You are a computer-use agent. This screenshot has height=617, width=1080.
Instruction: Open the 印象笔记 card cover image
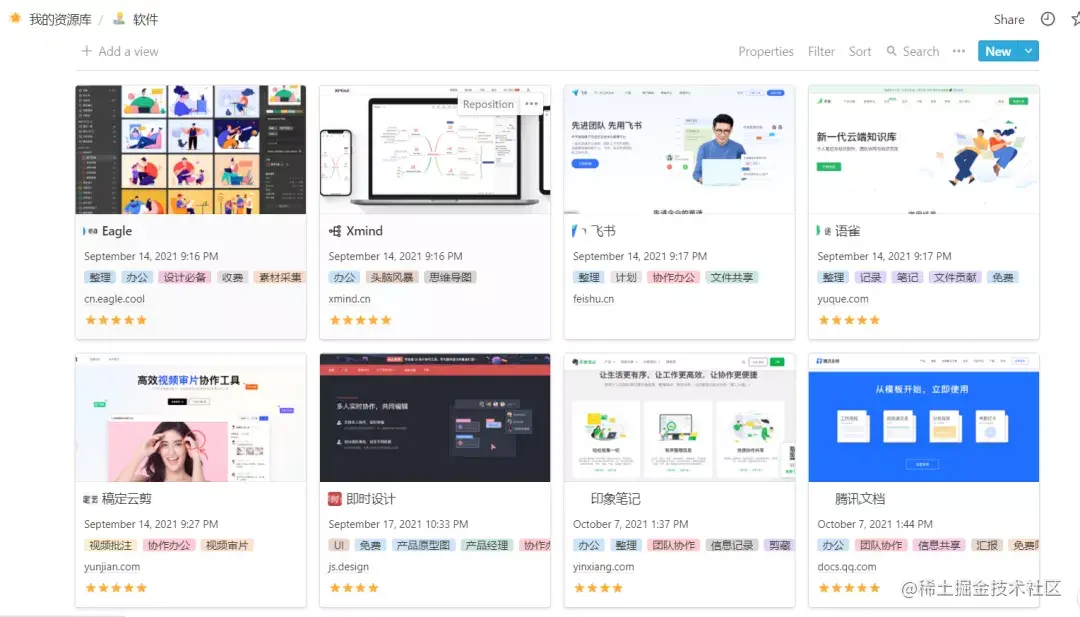pyautogui.click(x=679, y=417)
